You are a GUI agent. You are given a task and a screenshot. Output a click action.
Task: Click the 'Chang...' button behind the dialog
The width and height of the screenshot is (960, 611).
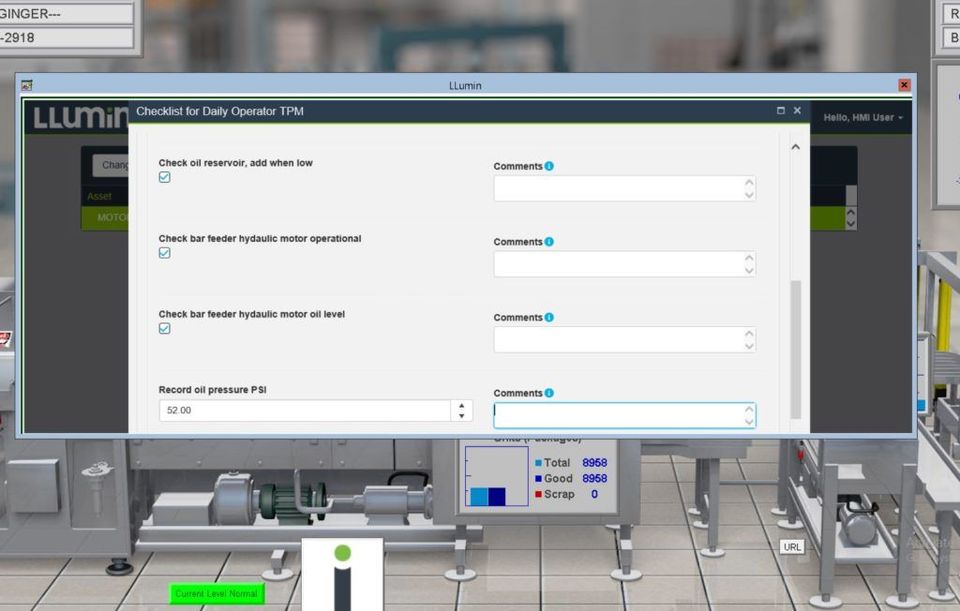111,165
